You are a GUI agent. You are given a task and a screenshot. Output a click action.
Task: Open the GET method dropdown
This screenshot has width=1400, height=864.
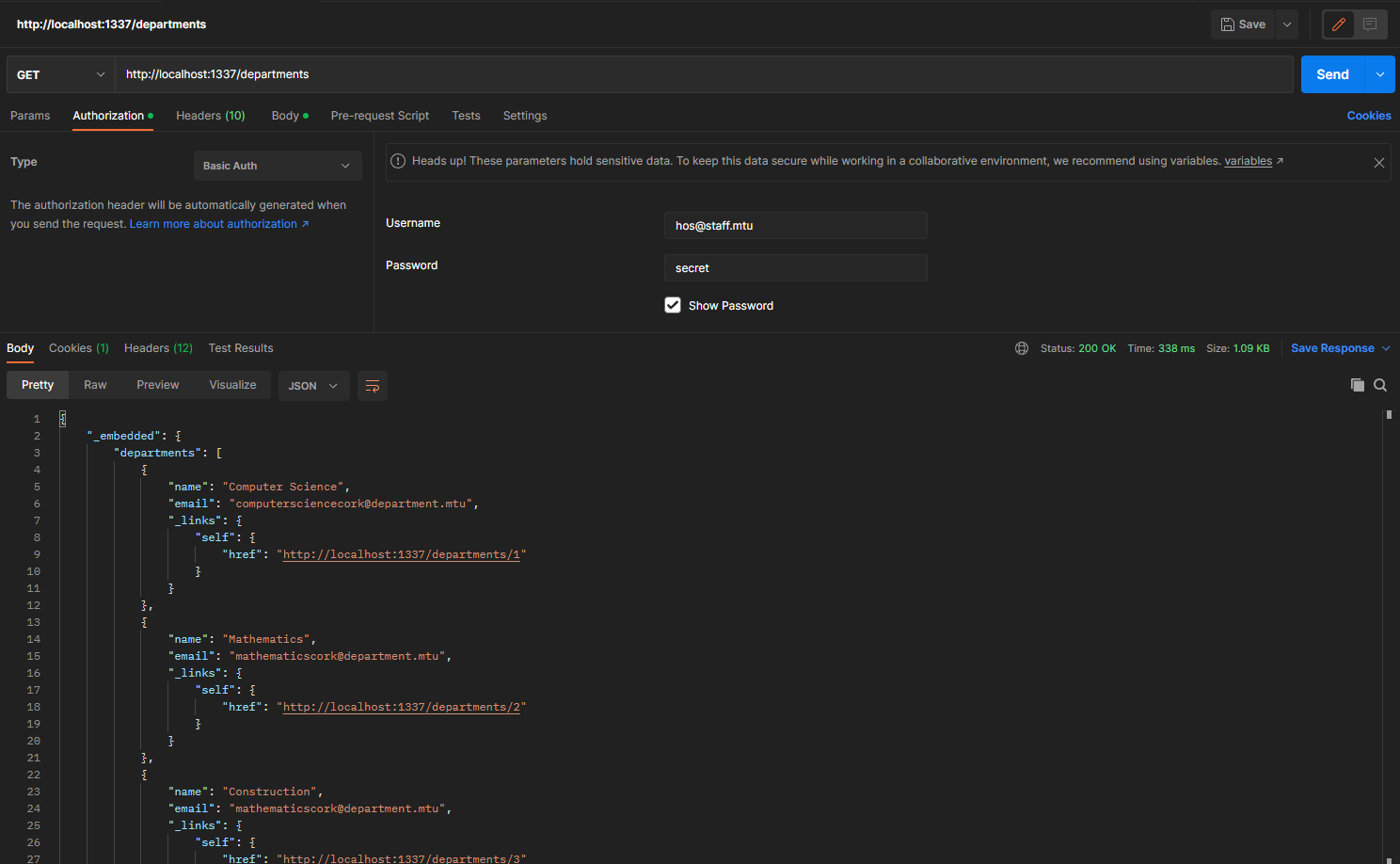coord(61,74)
